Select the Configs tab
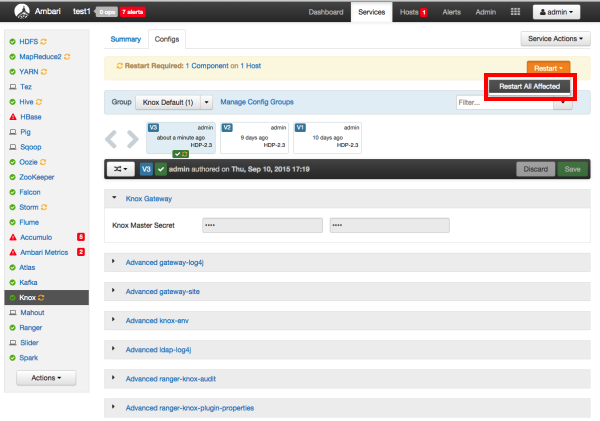 [x=167, y=39]
